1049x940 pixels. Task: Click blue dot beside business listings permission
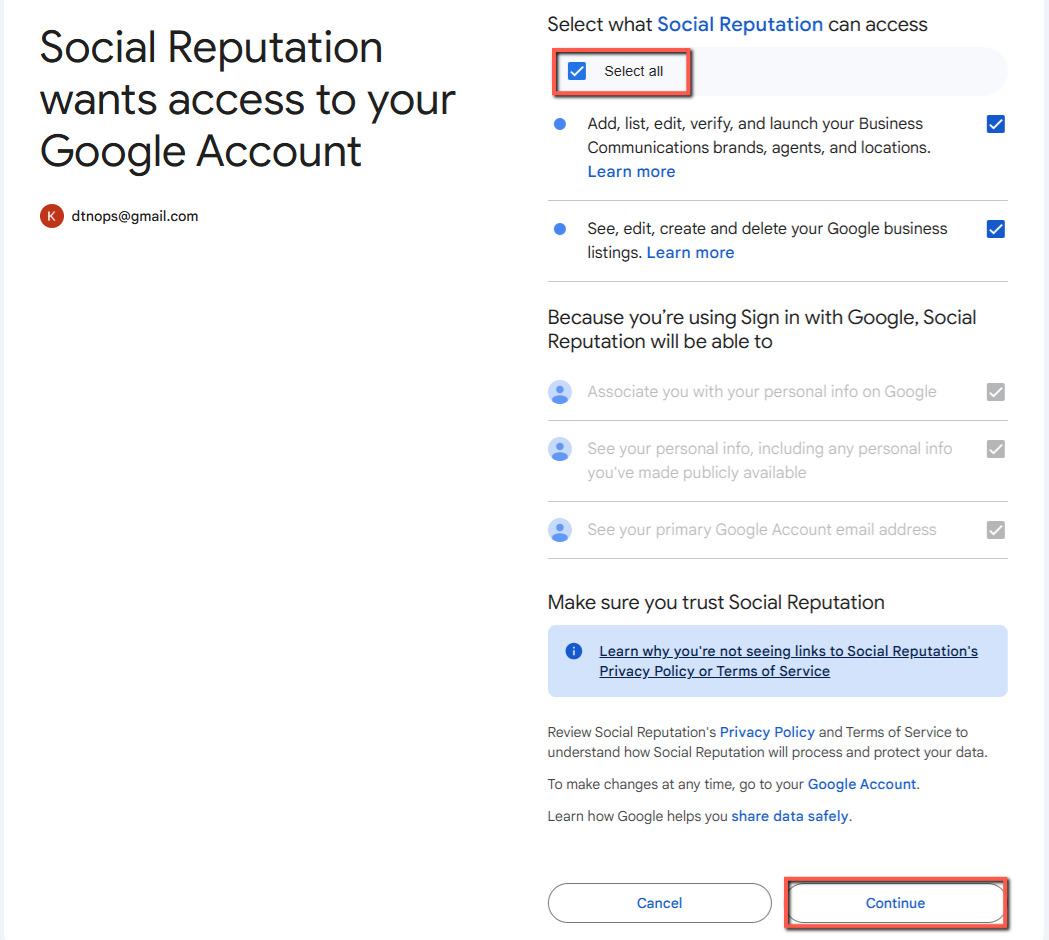[560, 229]
